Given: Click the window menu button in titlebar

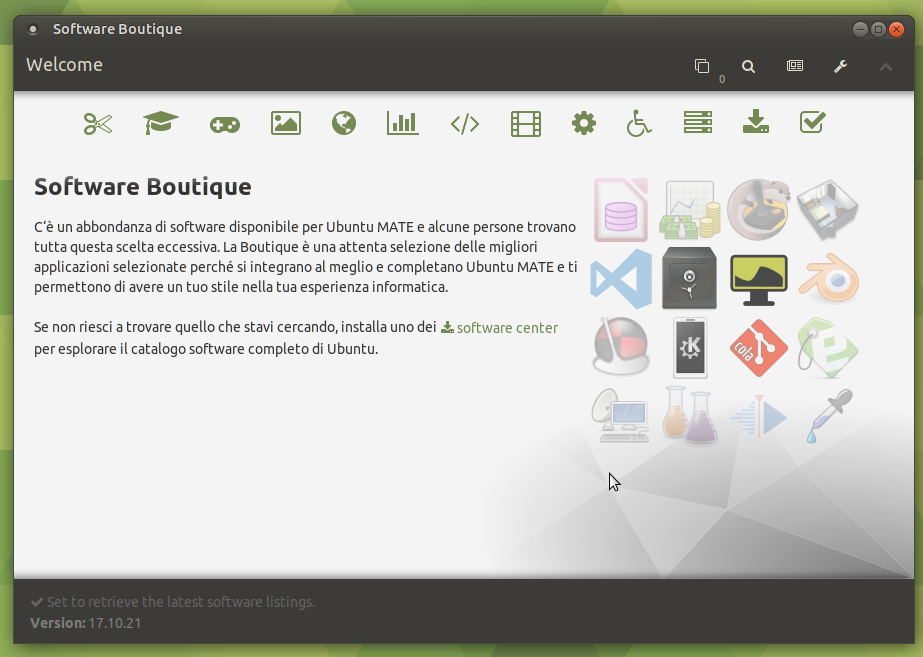Looking at the screenshot, I should [x=33, y=29].
